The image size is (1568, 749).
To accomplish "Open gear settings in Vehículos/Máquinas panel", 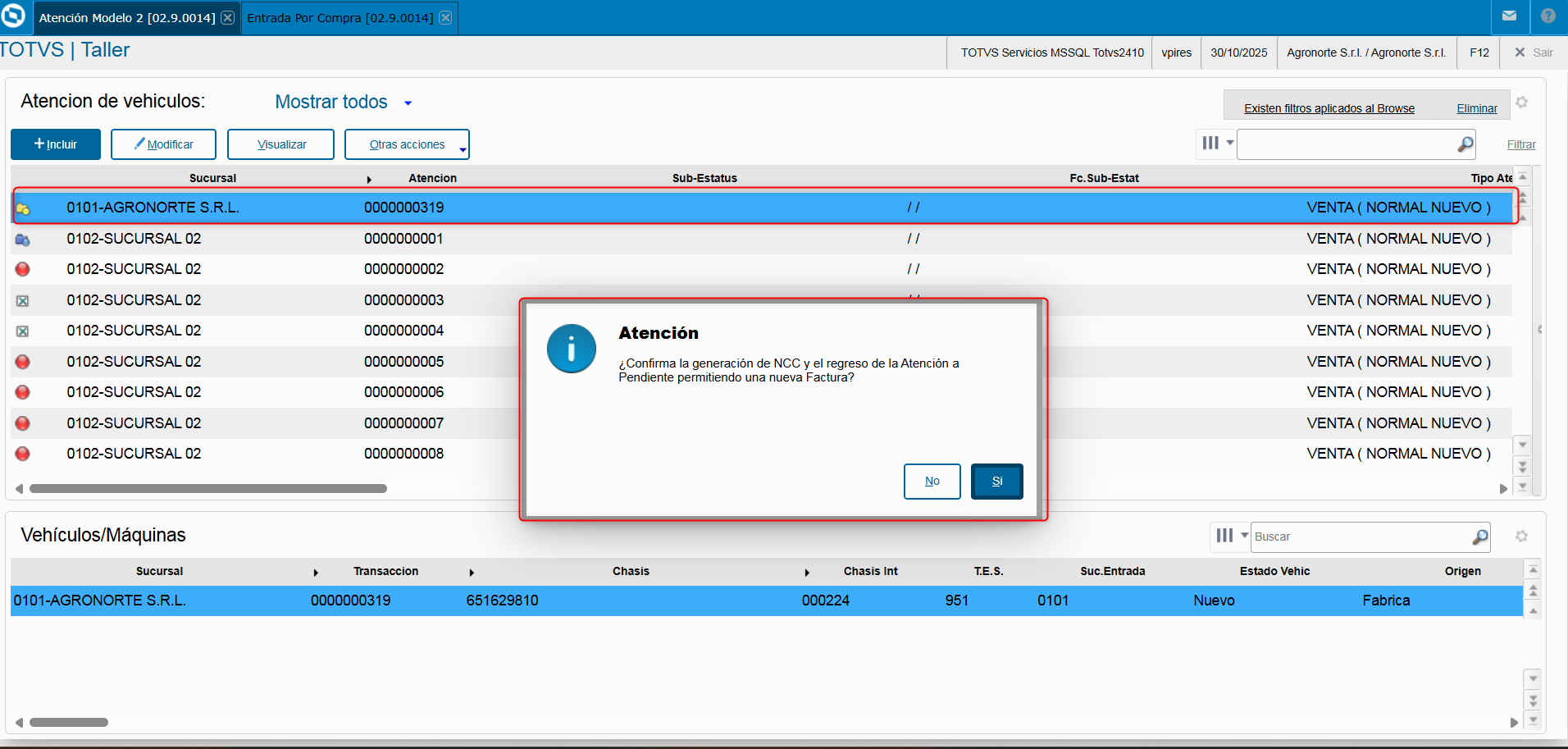I will [x=1521, y=536].
